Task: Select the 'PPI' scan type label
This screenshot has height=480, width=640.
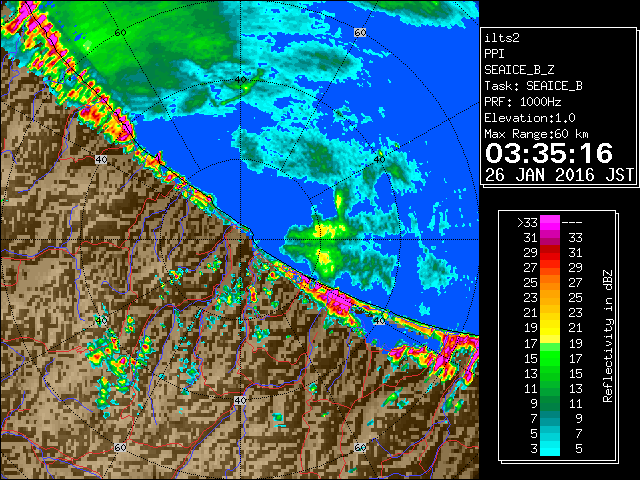Action: pos(494,54)
